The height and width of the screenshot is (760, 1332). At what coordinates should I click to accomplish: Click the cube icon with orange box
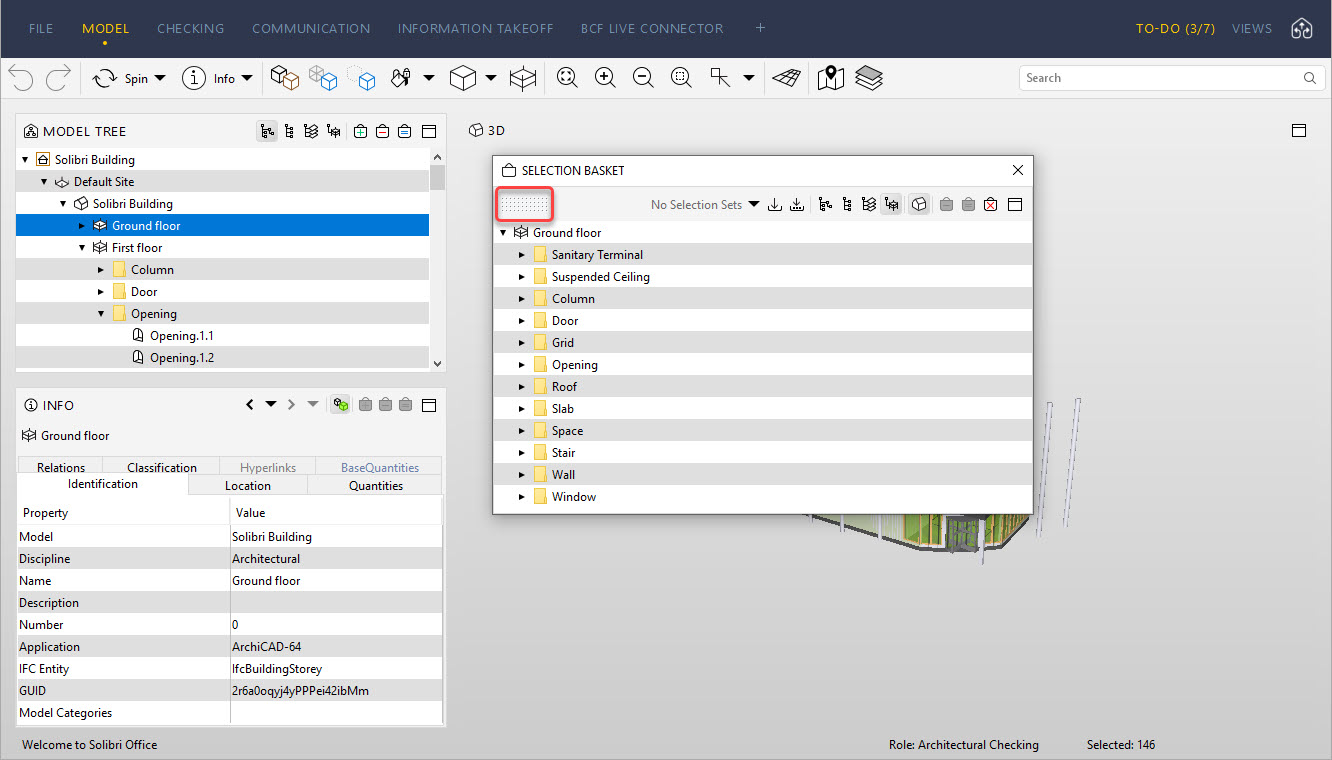[x=285, y=78]
